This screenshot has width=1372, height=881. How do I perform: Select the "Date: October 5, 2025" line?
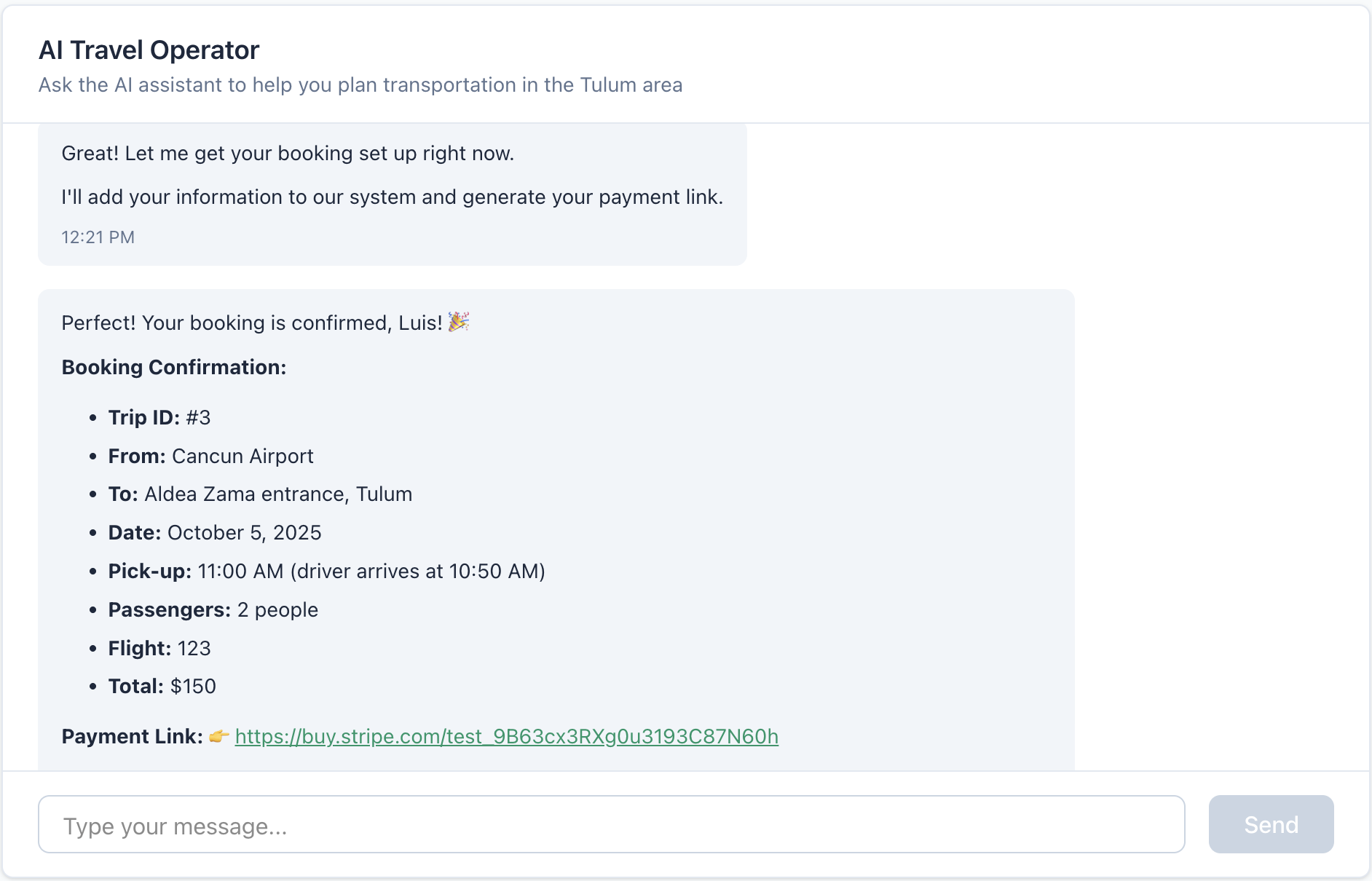[x=214, y=533]
